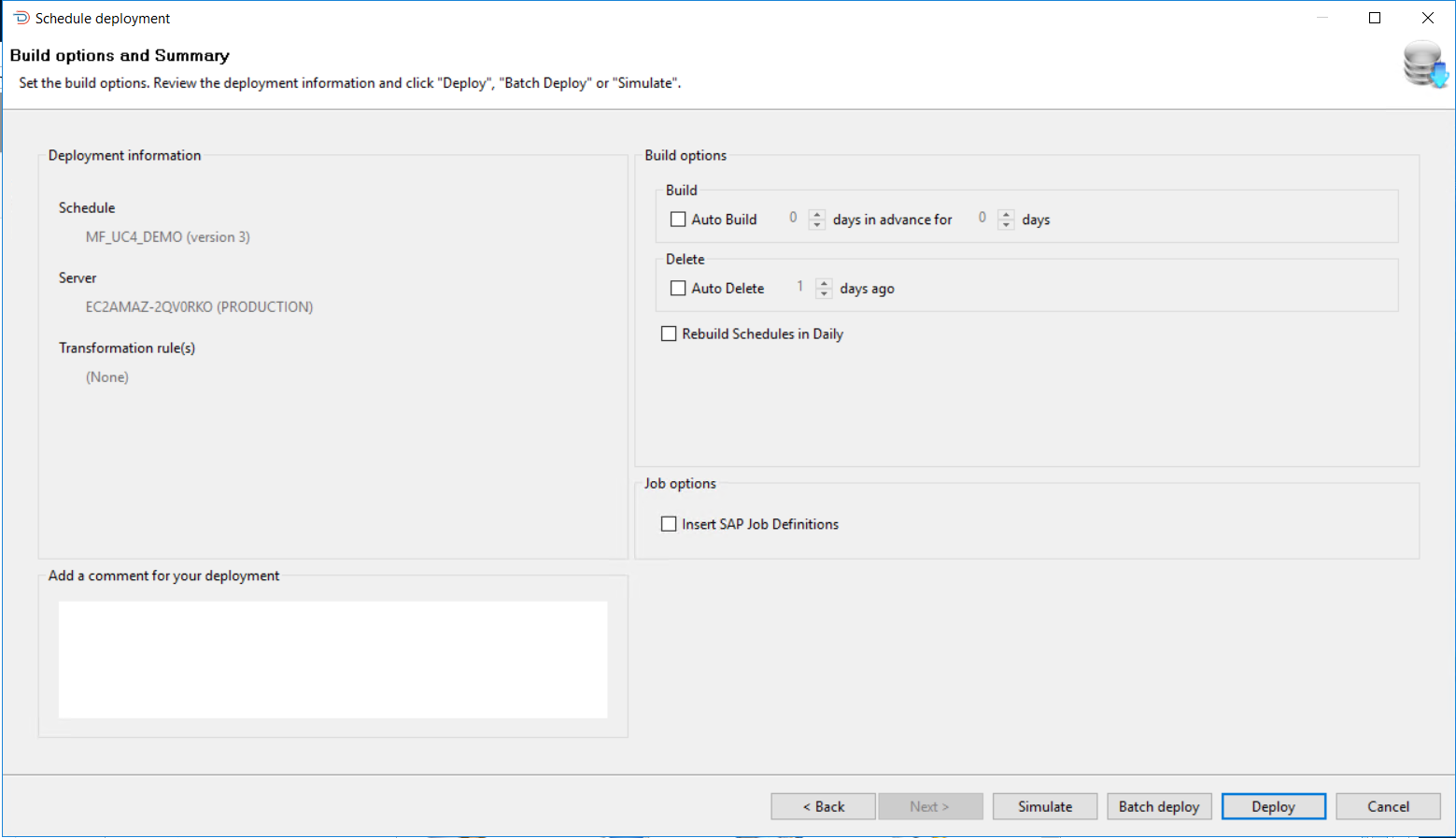Viewport: 1456px width, 838px height.
Task: Enable the Auto Delete checkbox
Action: [678, 289]
